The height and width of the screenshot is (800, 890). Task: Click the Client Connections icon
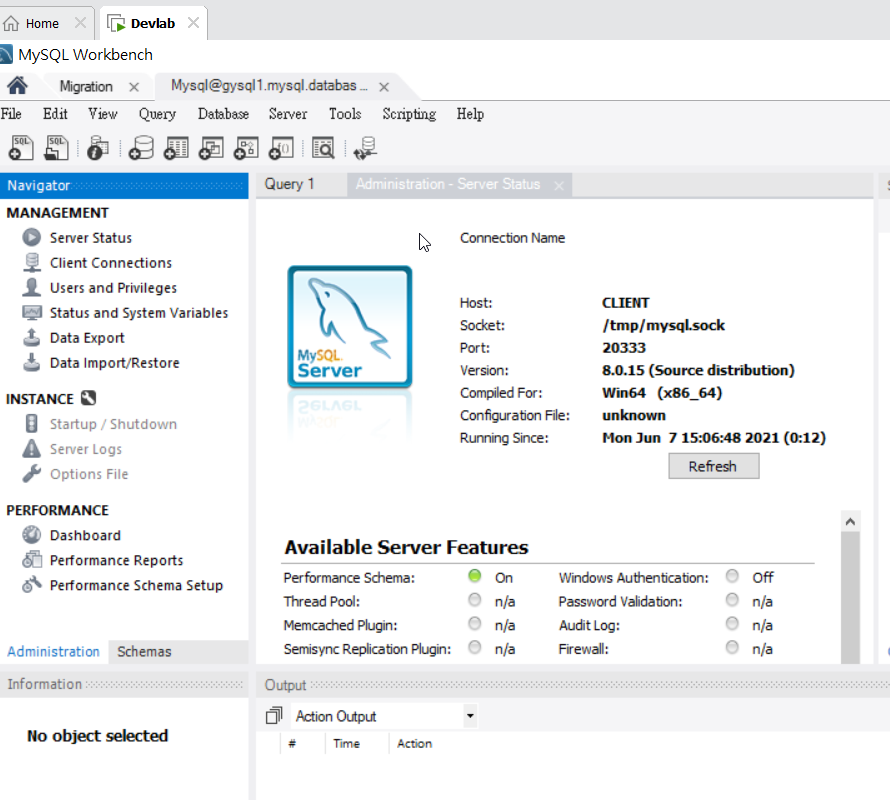coord(32,262)
